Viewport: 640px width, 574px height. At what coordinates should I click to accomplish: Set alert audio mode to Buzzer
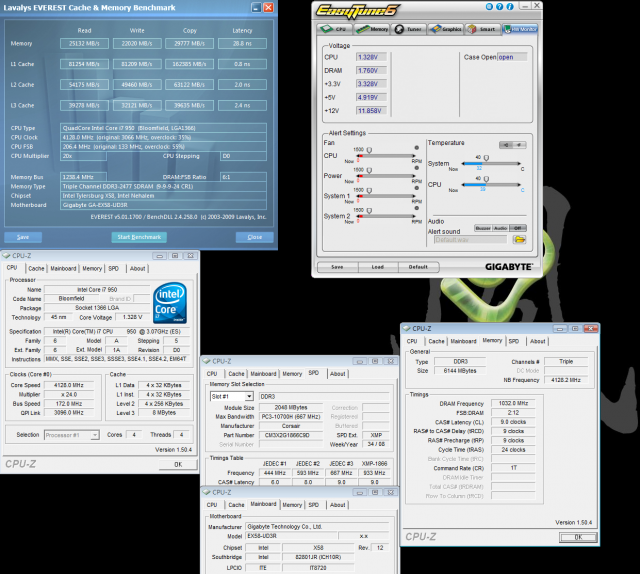tap(483, 228)
